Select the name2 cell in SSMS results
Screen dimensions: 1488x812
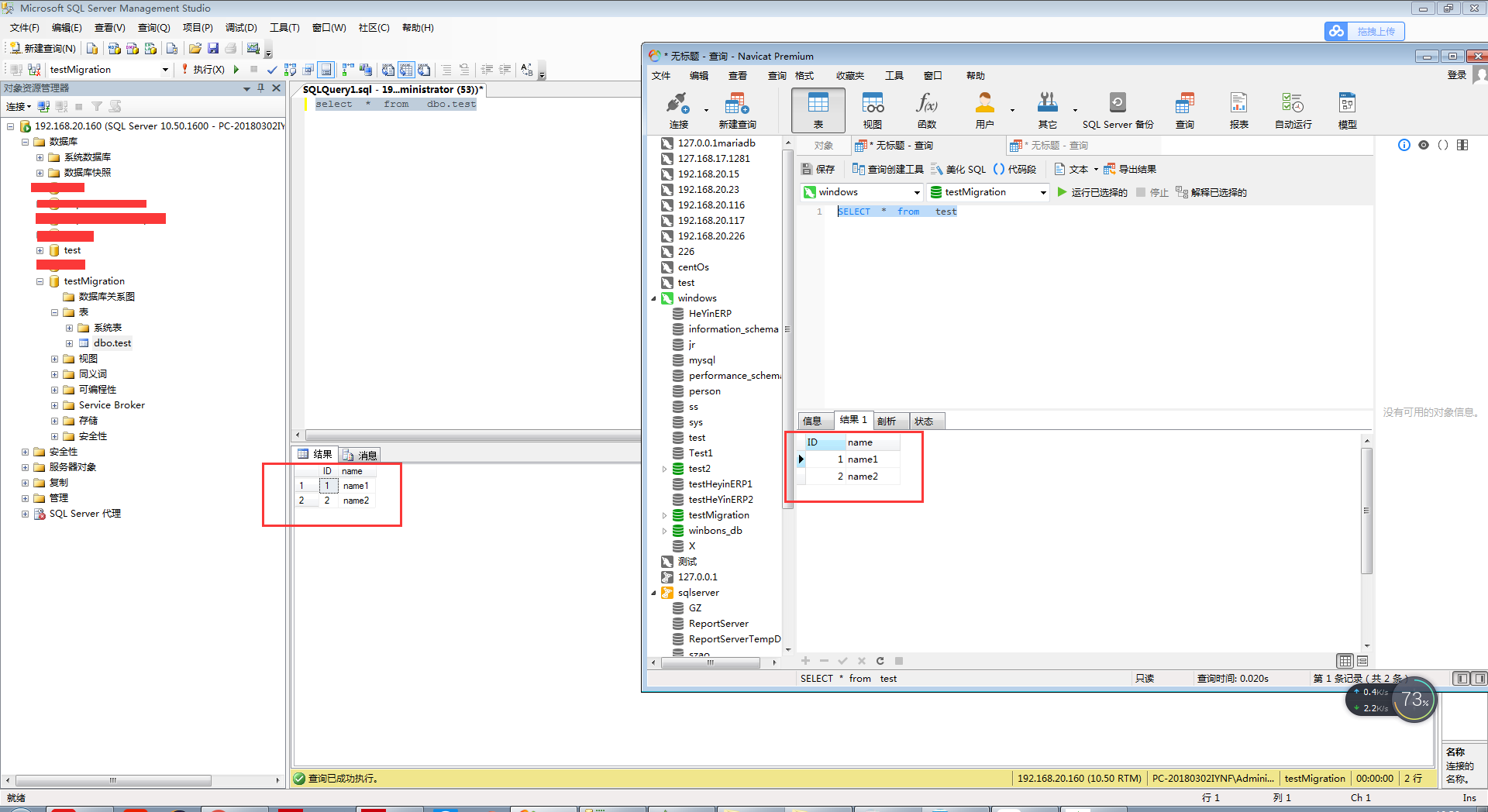(x=356, y=501)
